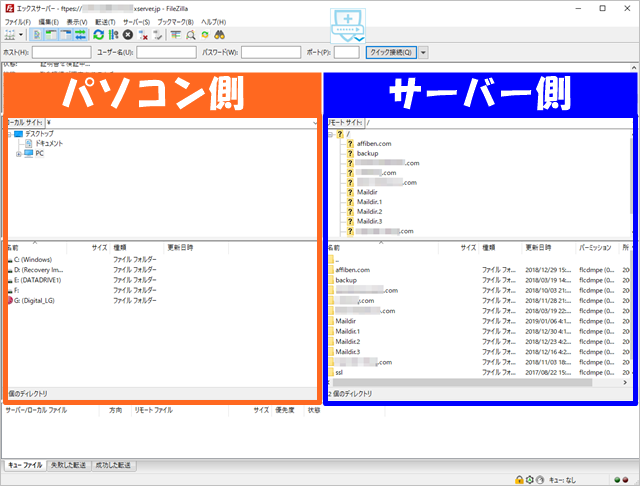Toggle the local directory tree view

(51, 34)
